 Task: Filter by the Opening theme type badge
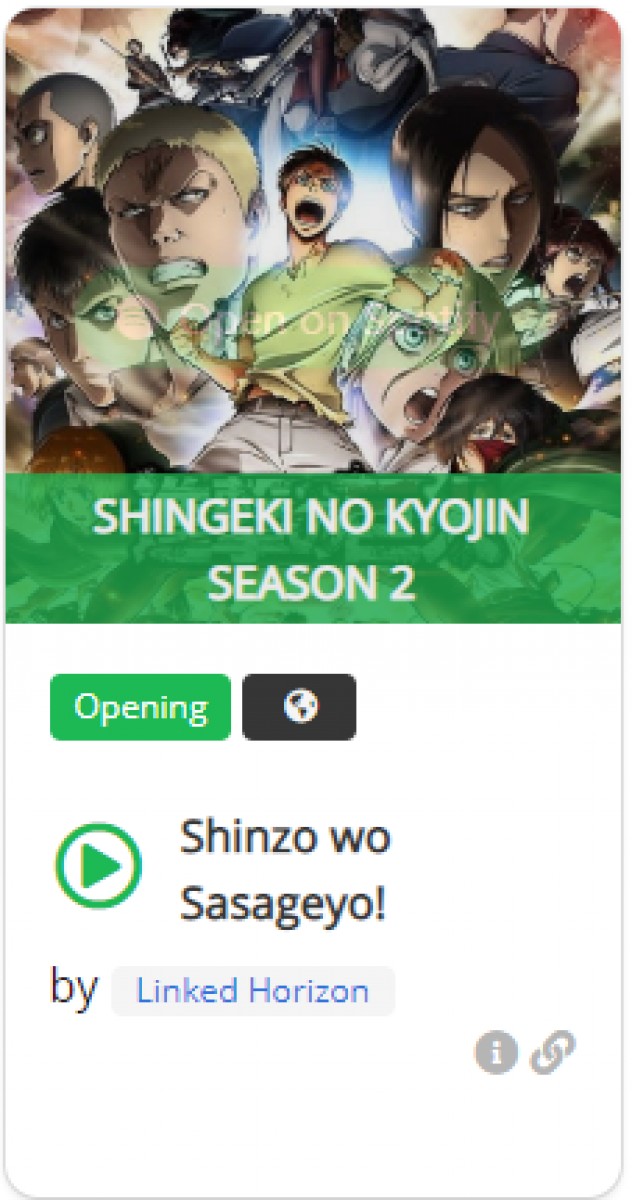(140, 707)
